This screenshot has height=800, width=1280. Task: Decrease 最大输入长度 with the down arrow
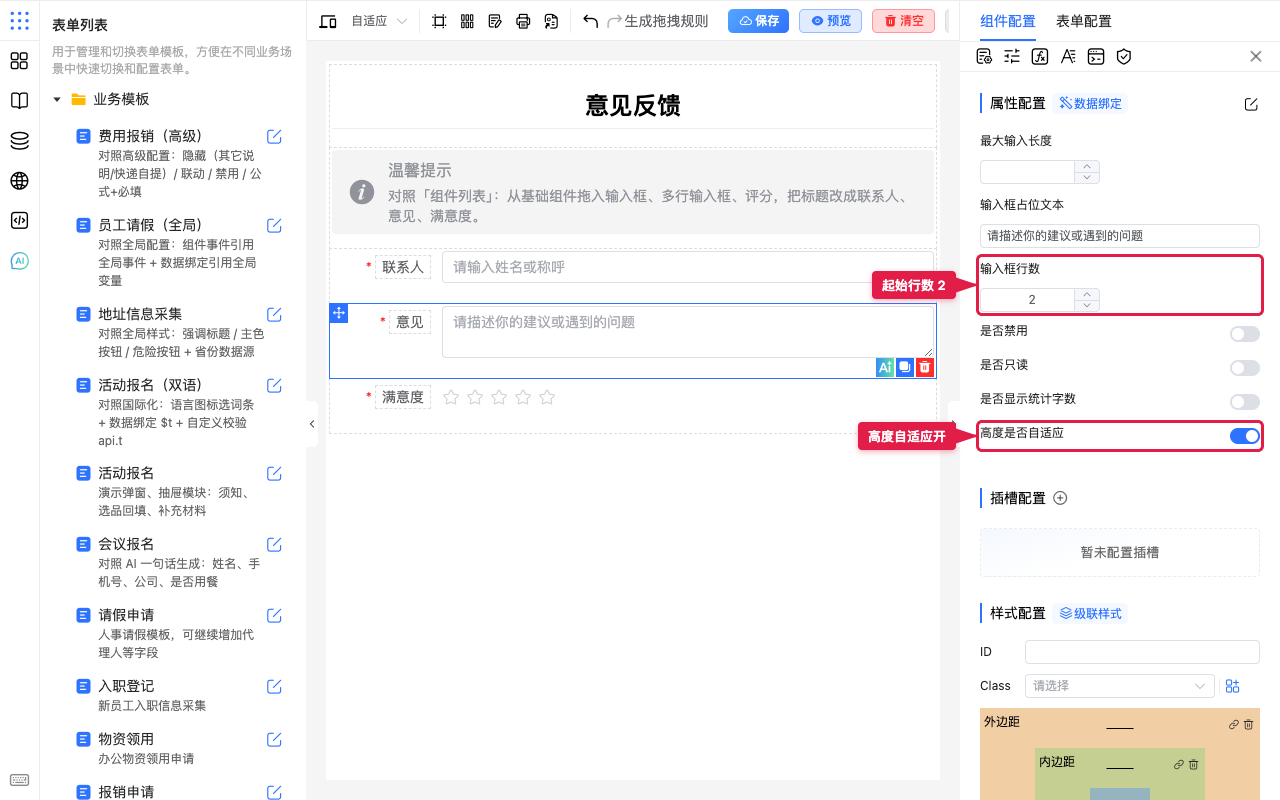click(1087, 178)
